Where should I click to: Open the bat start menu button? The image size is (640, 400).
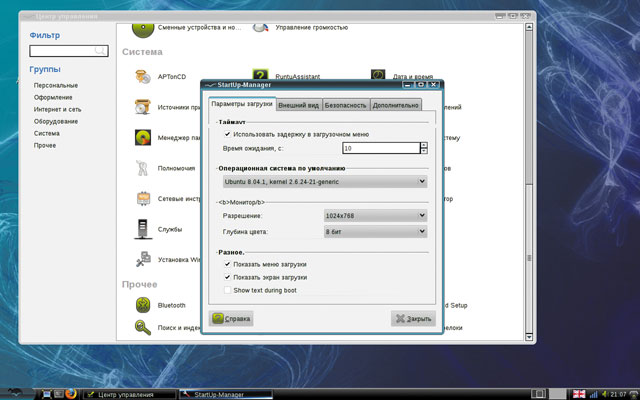[x=15, y=393]
